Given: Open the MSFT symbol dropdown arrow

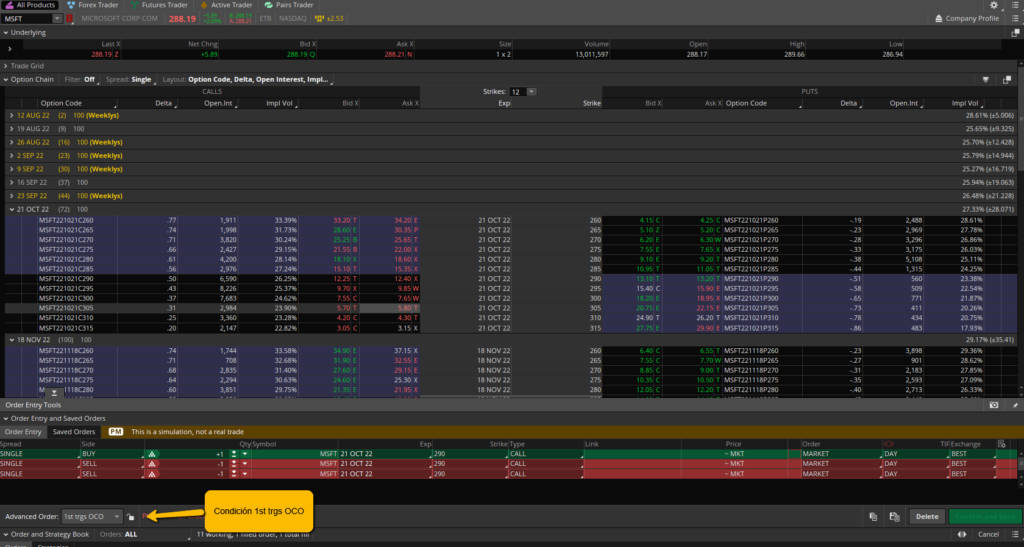Looking at the screenshot, I should pyautogui.click(x=57, y=18).
